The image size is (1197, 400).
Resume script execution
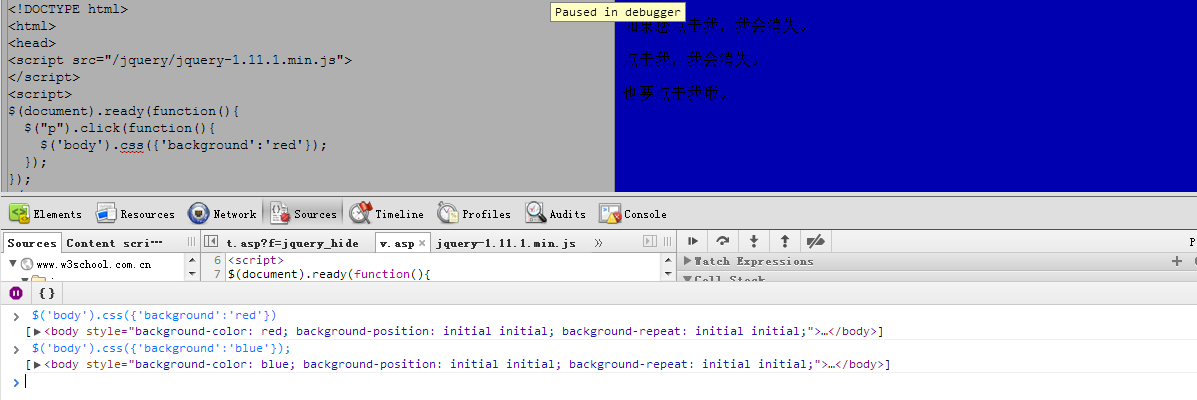tap(693, 241)
